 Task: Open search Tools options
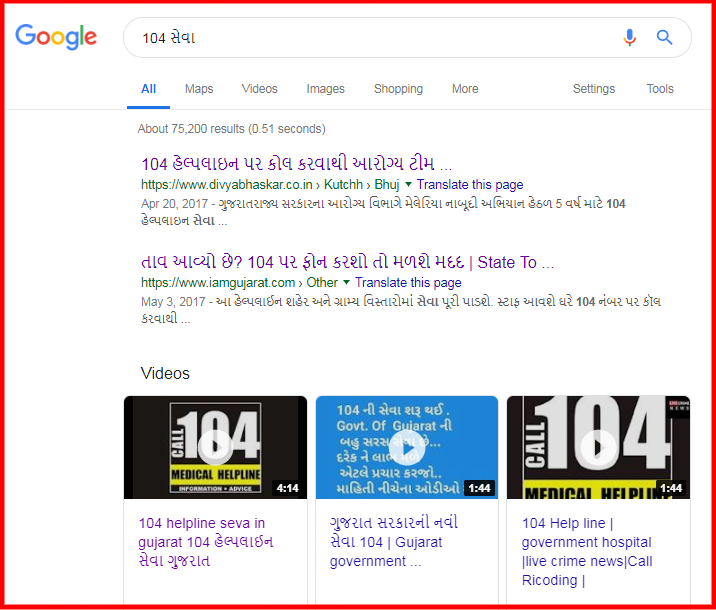[x=660, y=89]
